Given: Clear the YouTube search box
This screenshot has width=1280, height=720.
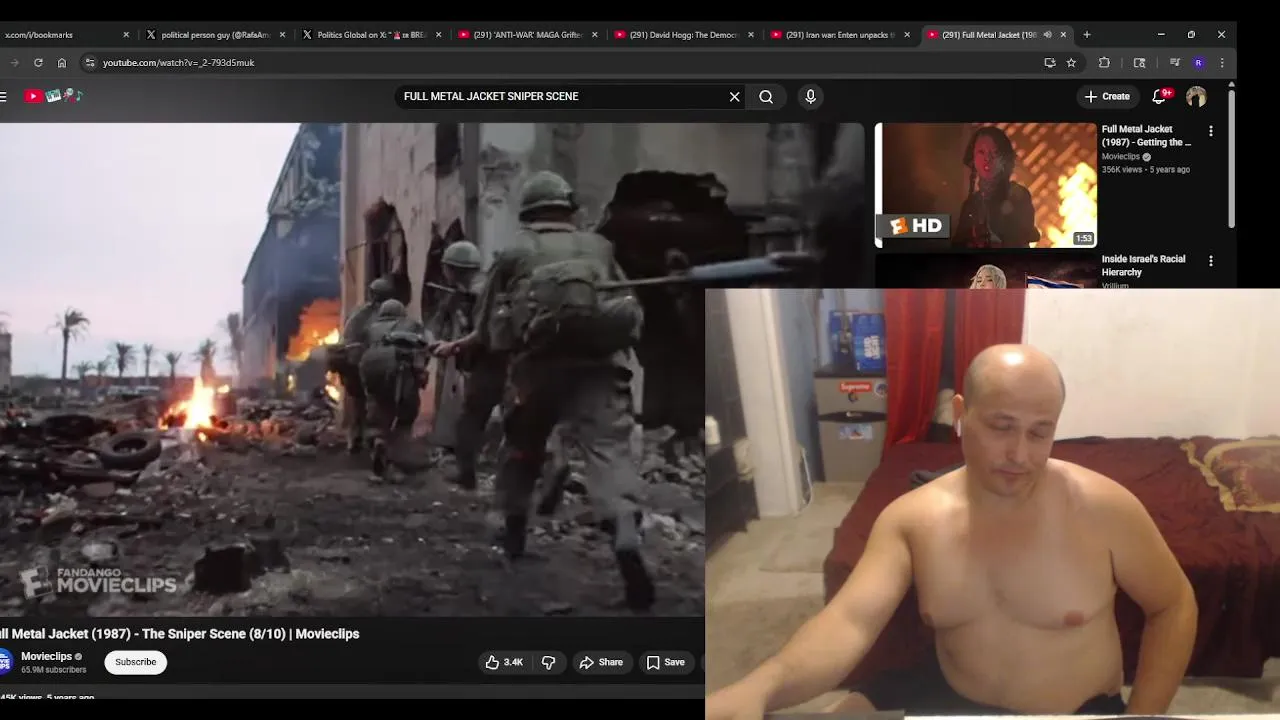Looking at the screenshot, I should (x=734, y=96).
